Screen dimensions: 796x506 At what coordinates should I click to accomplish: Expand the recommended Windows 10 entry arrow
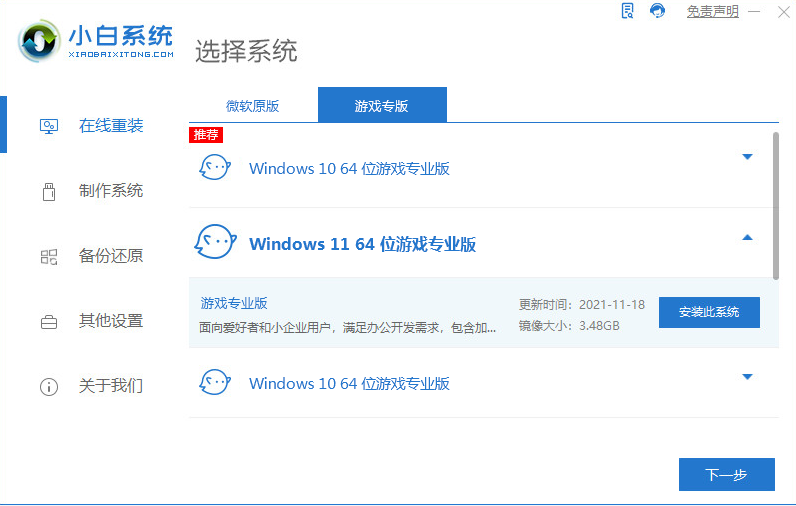click(747, 157)
